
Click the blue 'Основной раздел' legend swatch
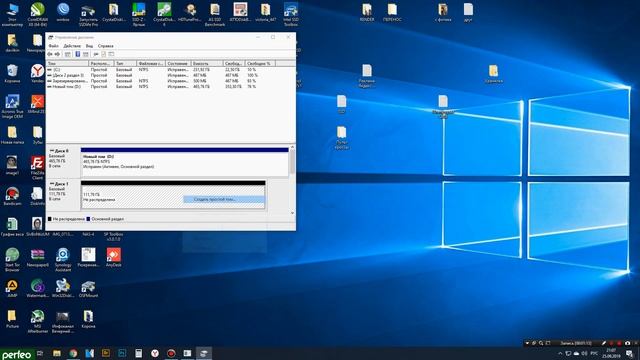coord(88,219)
